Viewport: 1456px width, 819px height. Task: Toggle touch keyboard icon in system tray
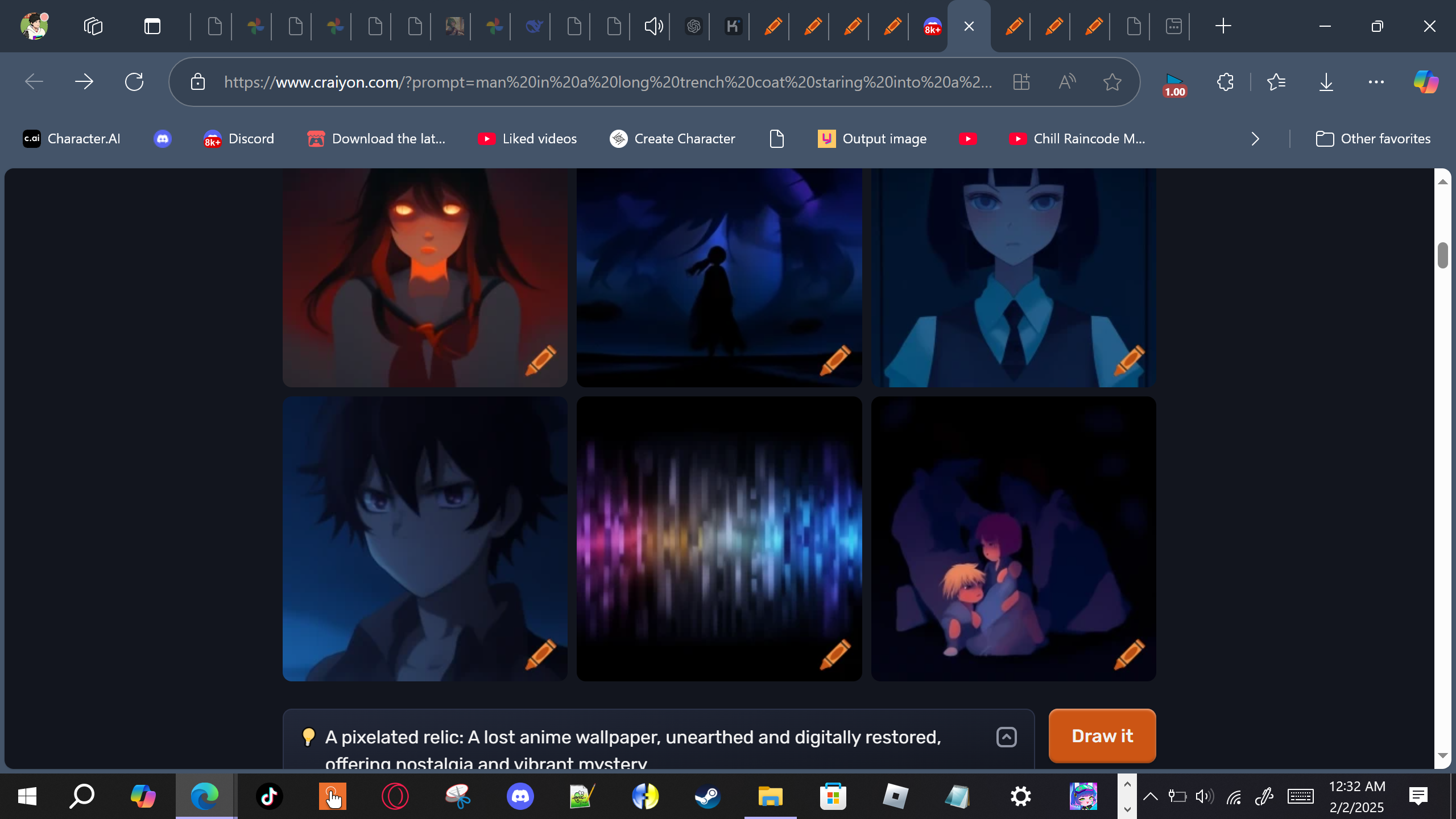[x=1300, y=796]
